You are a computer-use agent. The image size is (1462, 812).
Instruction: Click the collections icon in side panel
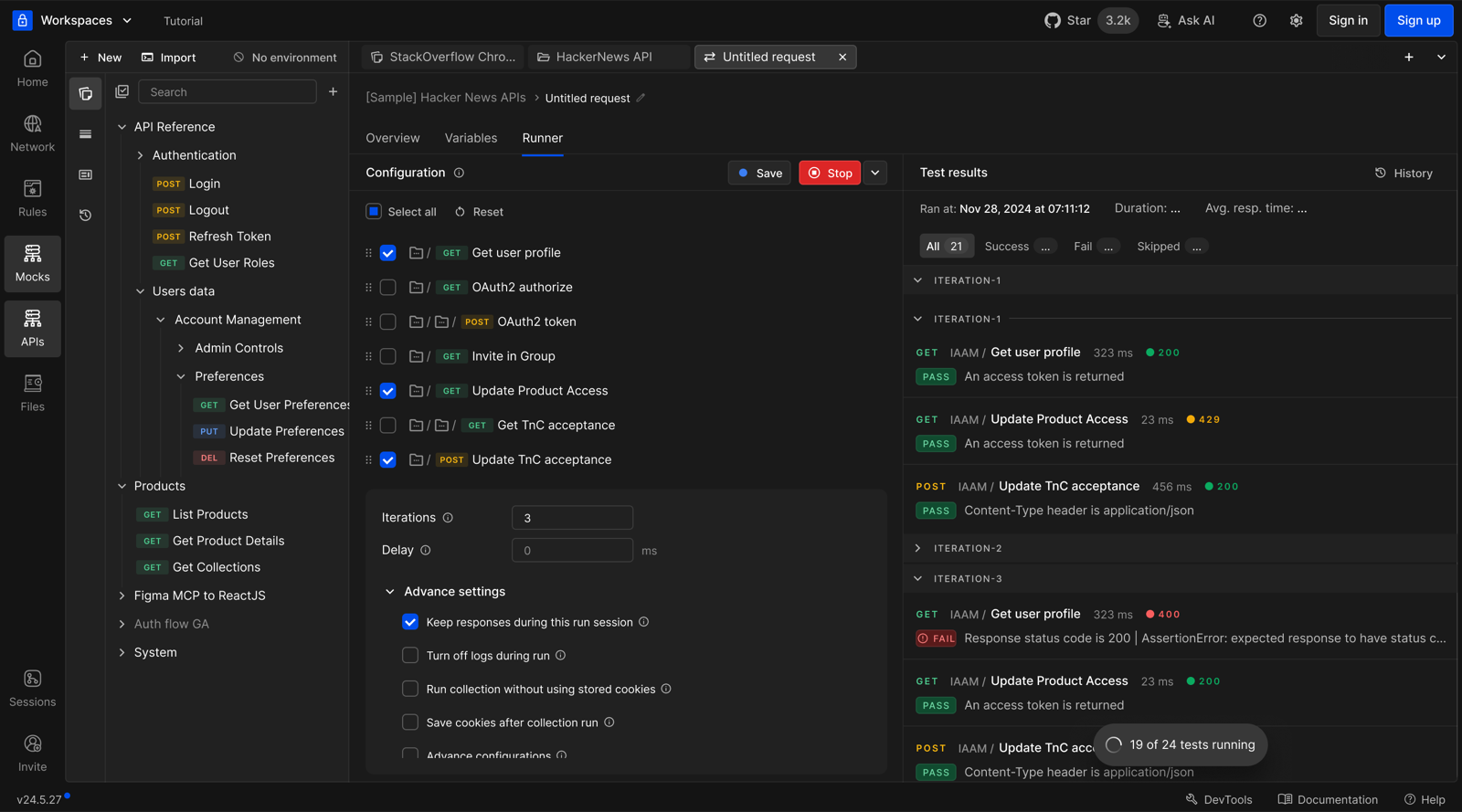86,93
